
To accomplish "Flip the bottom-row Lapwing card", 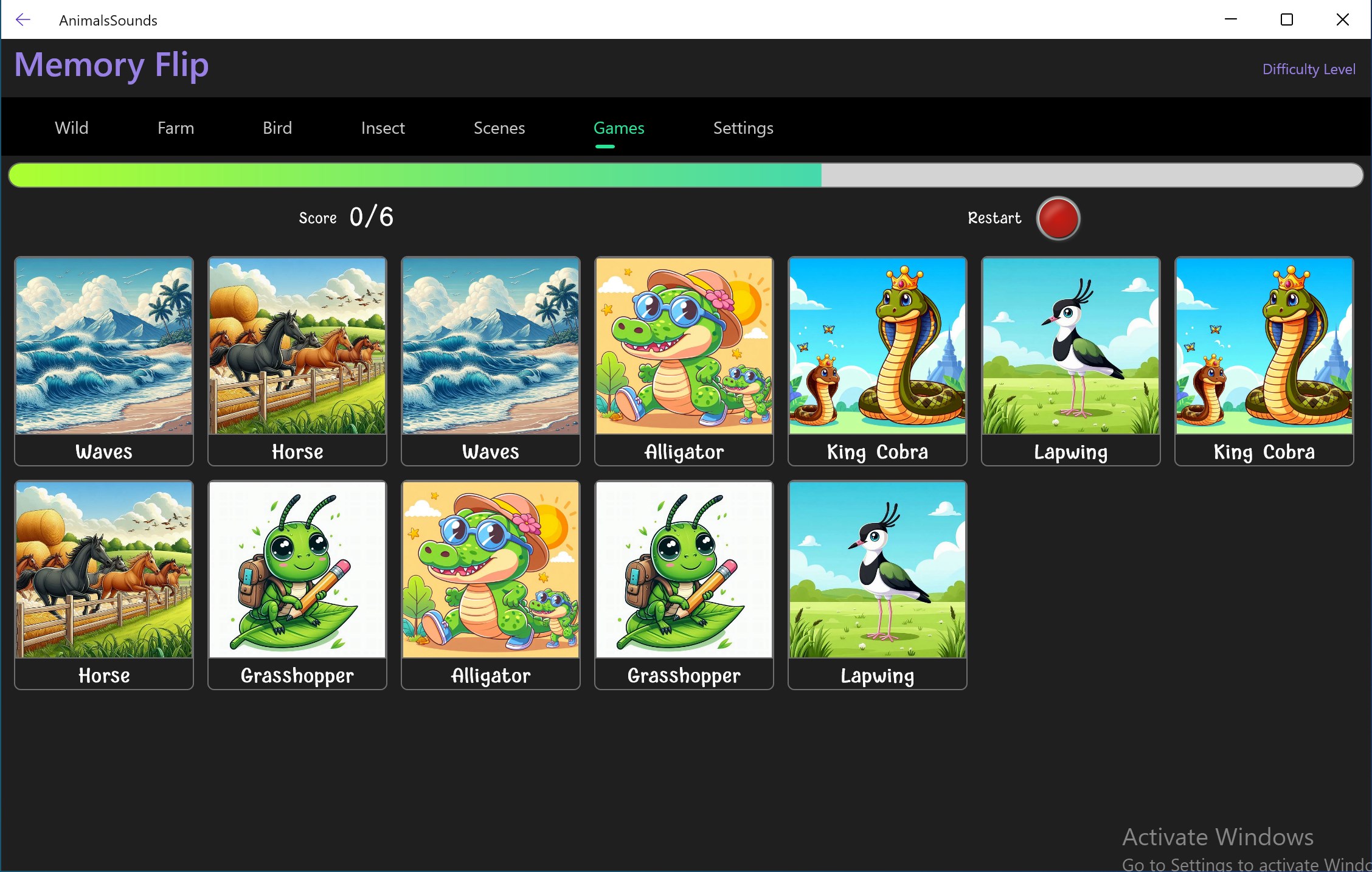I will (878, 584).
